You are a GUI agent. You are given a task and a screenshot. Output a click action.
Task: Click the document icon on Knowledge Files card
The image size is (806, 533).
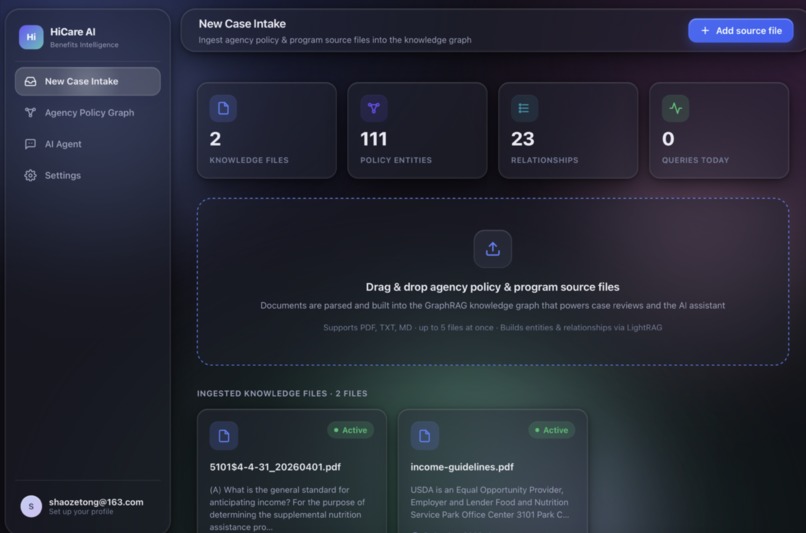coord(223,108)
